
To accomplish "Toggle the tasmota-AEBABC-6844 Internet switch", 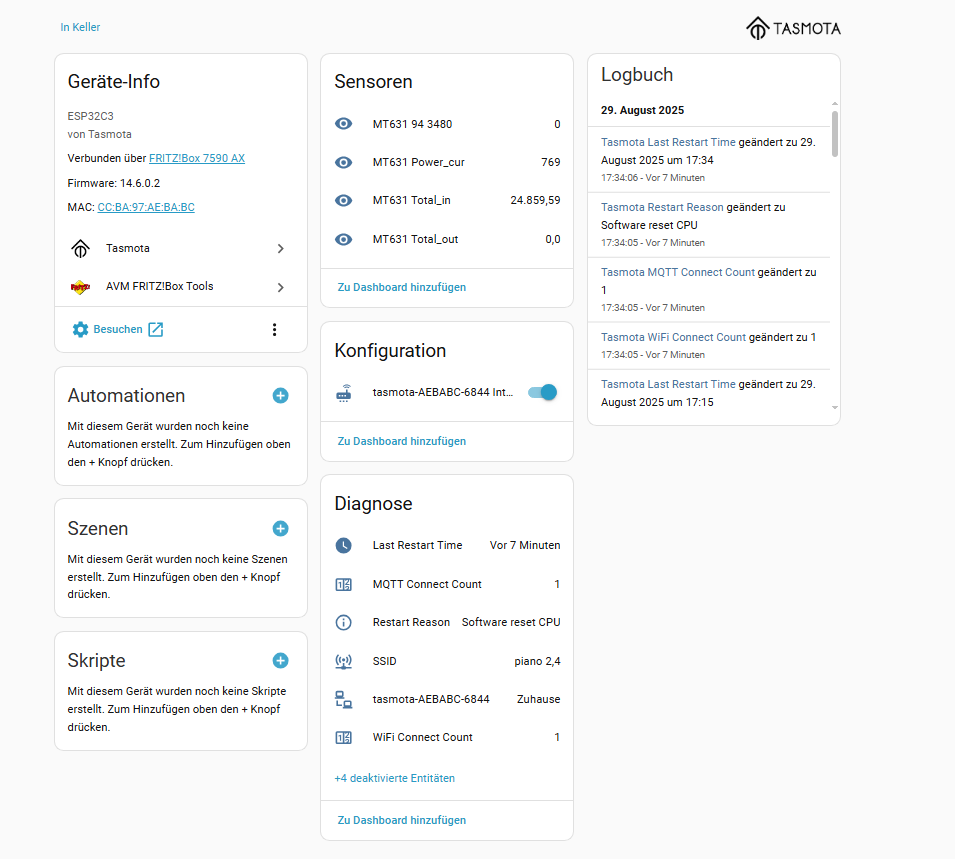I will coord(542,393).
